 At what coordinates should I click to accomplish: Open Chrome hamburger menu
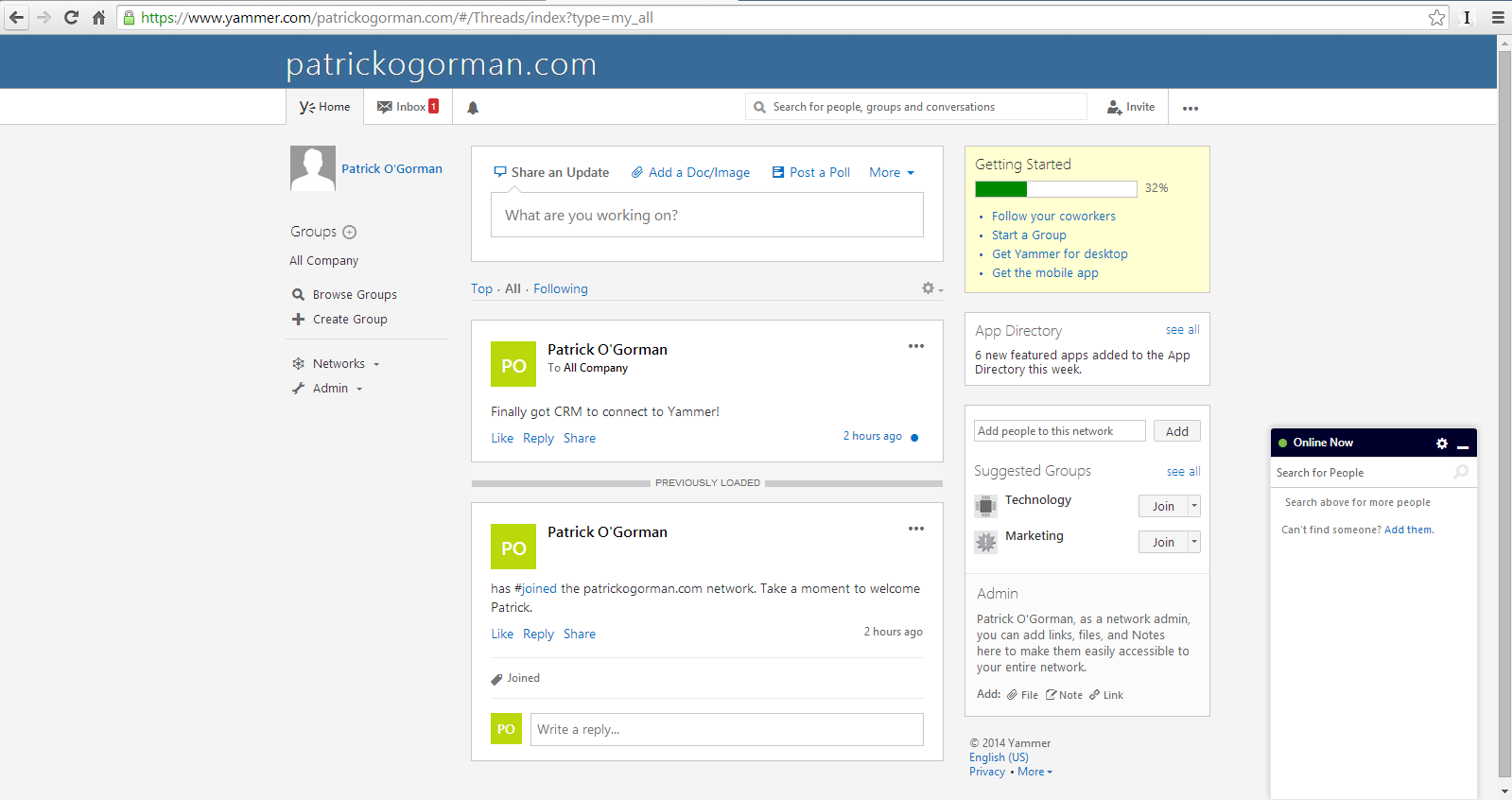point(1498,17)
